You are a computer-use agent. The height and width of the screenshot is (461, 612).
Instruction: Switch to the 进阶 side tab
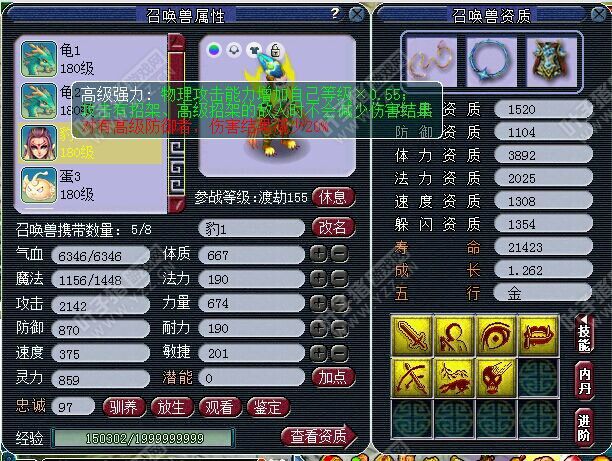584,428
